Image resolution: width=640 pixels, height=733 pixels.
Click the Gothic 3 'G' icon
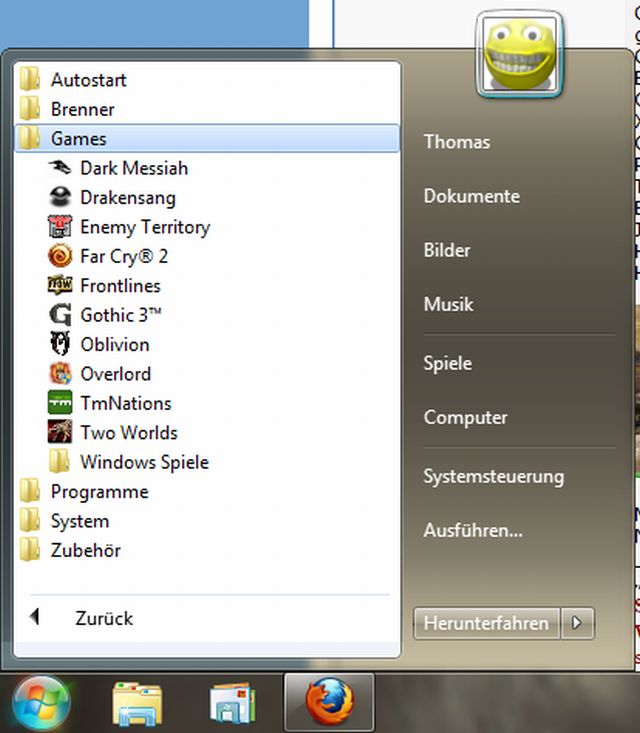tap(60, 315)
